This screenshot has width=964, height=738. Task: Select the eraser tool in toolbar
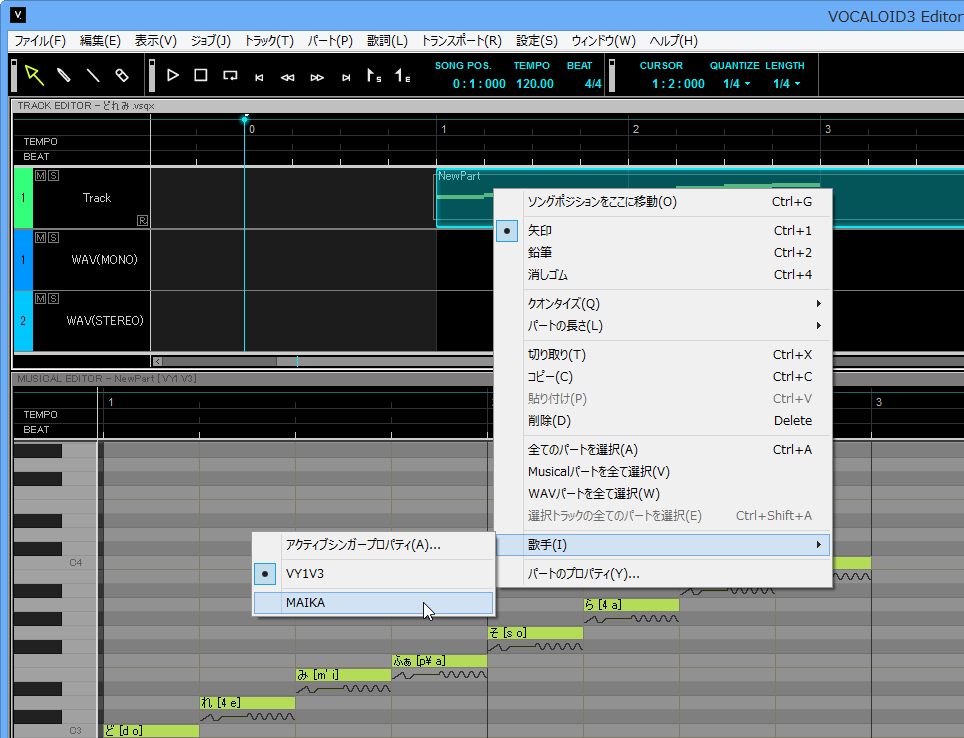click(122, 75)
